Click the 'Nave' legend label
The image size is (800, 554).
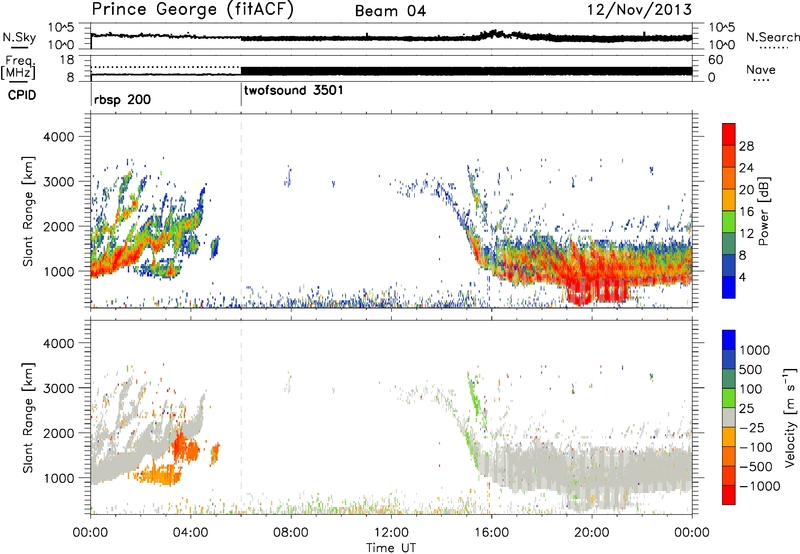coord(761,70)
